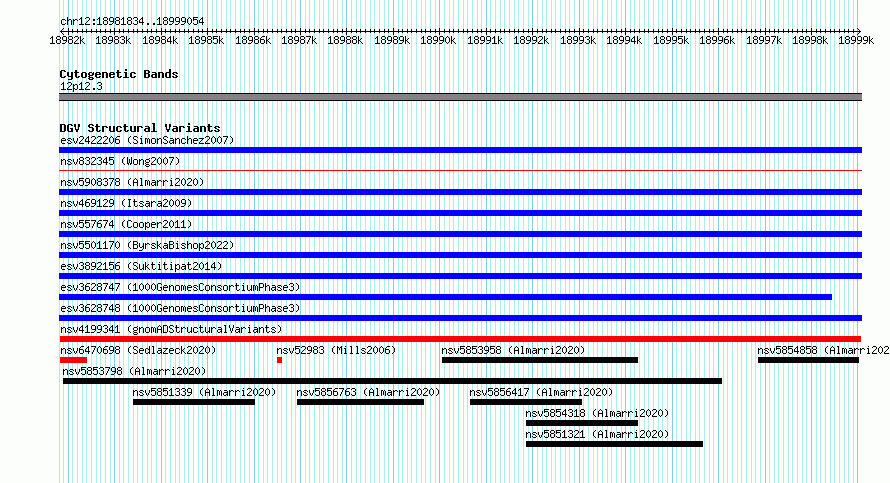Select the nsv5856417 (Almarri2020) label
Screen dimensions: 890x483
pos(541,392)
